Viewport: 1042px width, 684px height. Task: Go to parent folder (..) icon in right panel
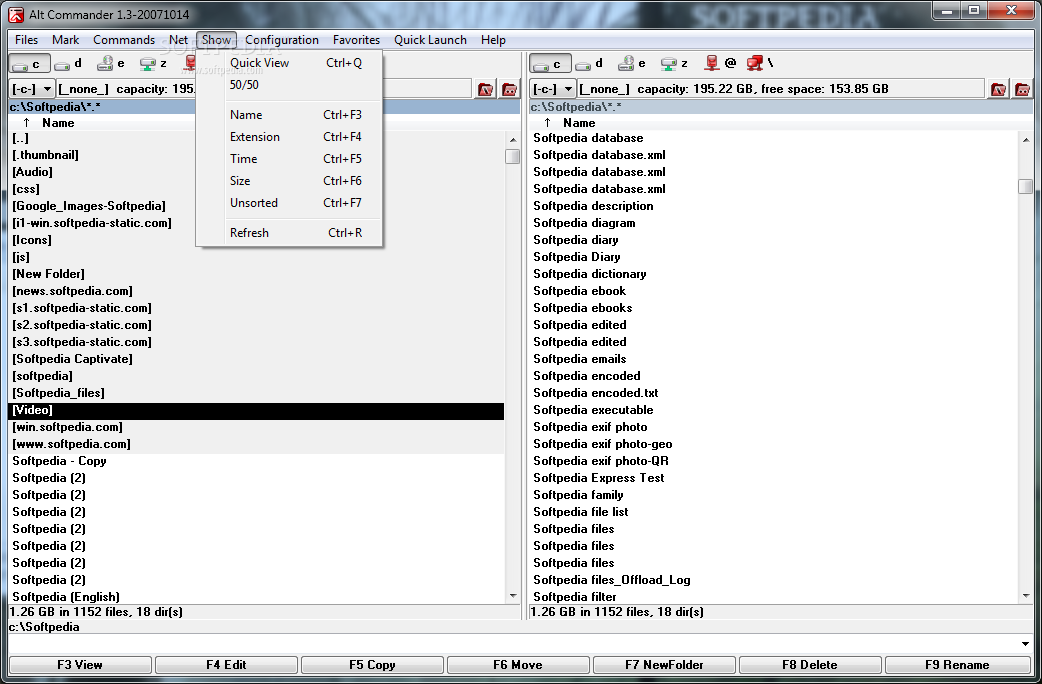click(x=1022, y=89)
